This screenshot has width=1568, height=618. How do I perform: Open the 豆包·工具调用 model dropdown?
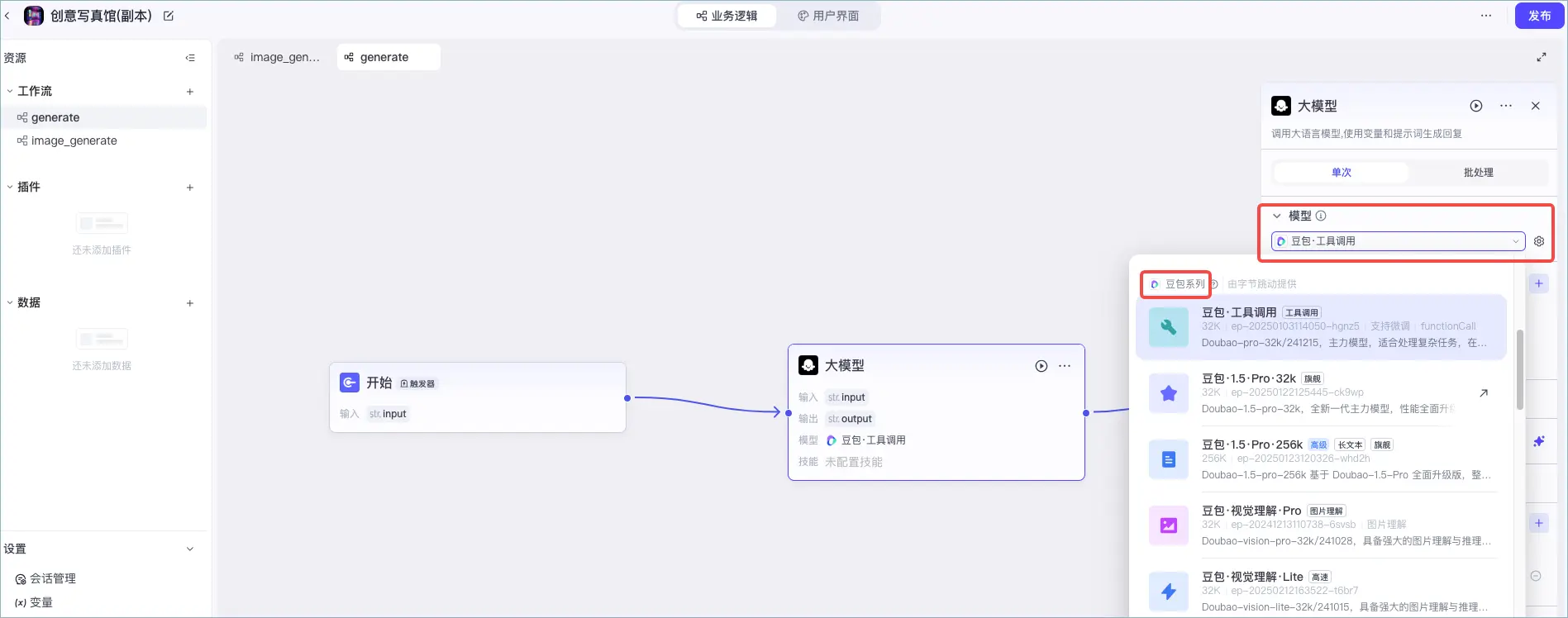pyautogui.click(x=1399, y=241)
